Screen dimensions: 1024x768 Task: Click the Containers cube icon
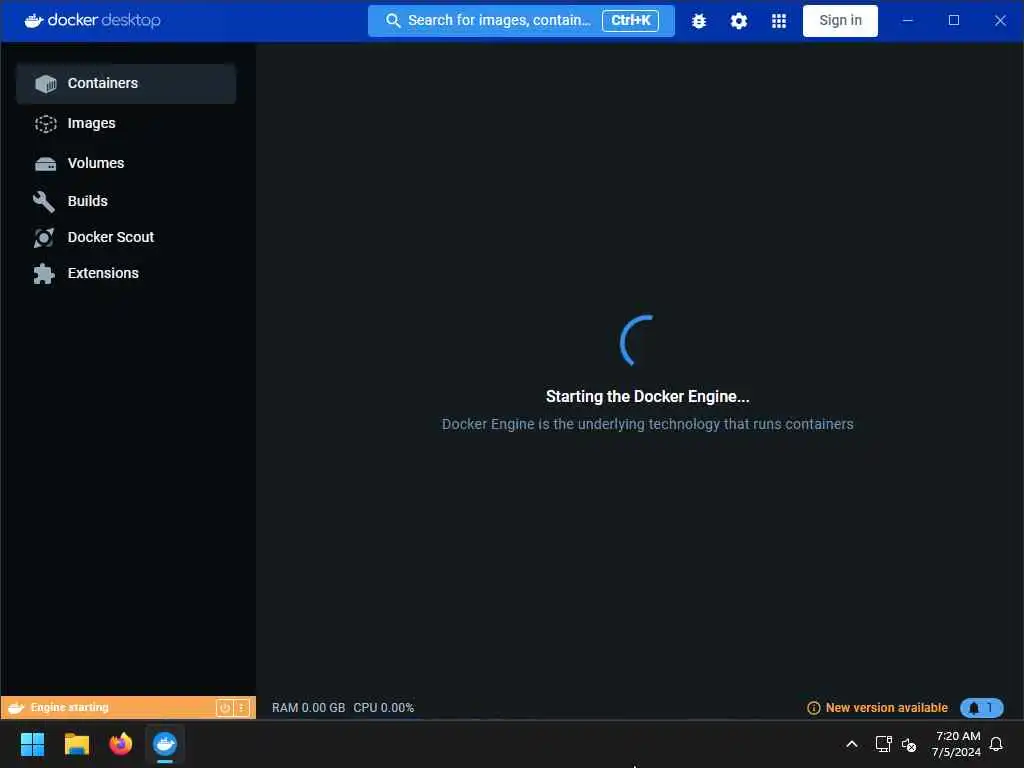tap(46, 84)
